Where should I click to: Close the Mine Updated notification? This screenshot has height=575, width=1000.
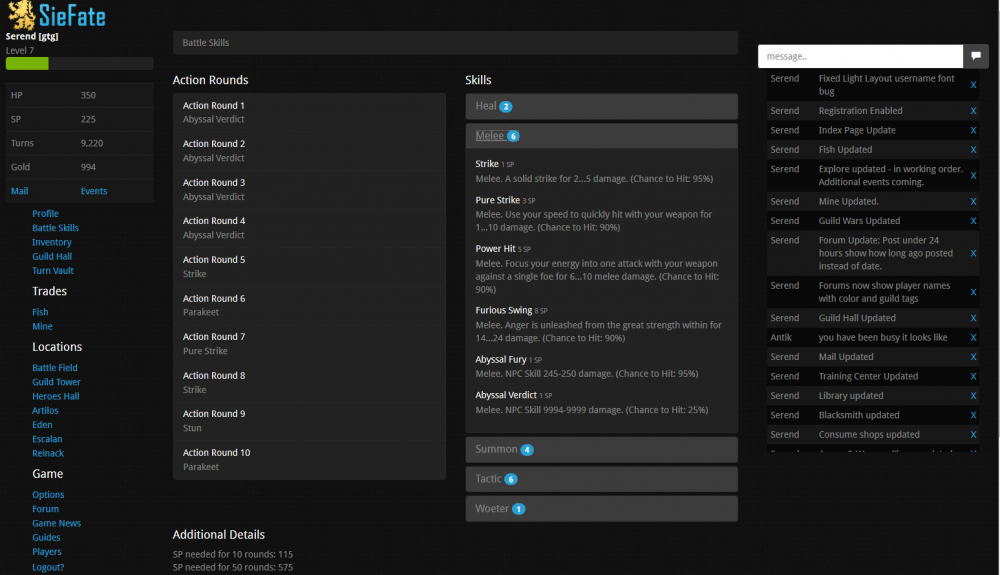click(973, 202)
